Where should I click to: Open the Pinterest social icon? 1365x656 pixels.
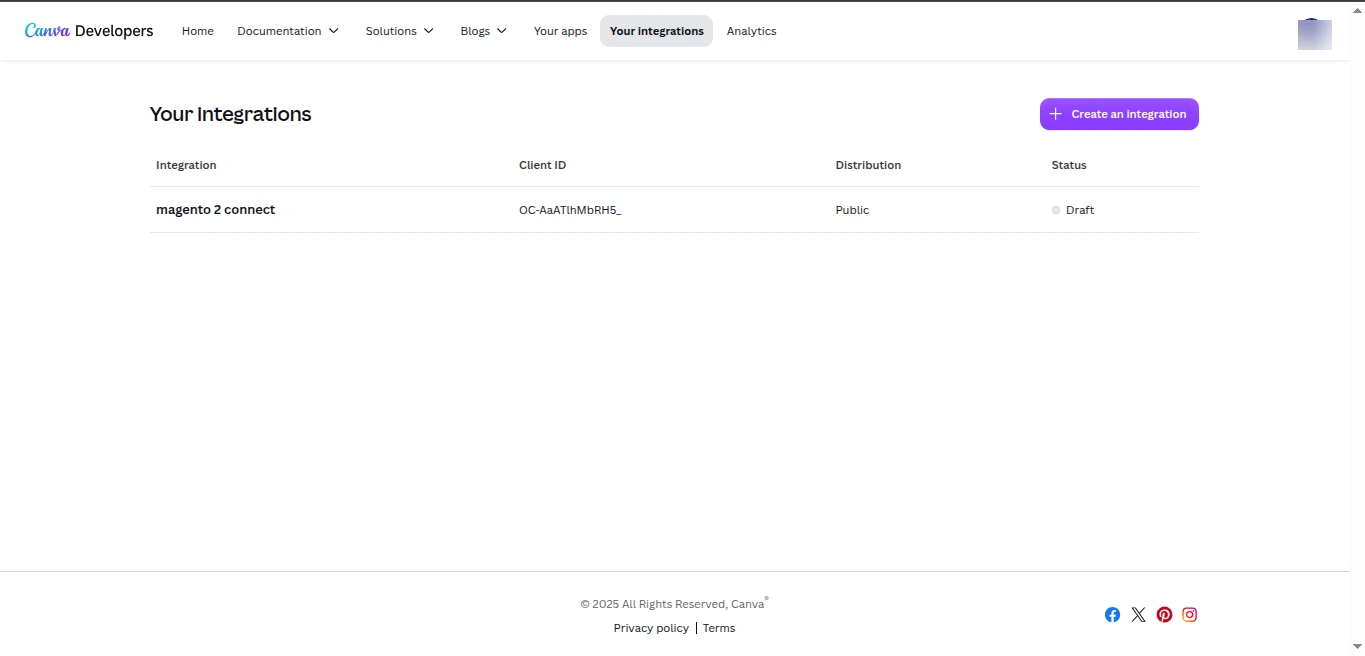pos(1164,615)
